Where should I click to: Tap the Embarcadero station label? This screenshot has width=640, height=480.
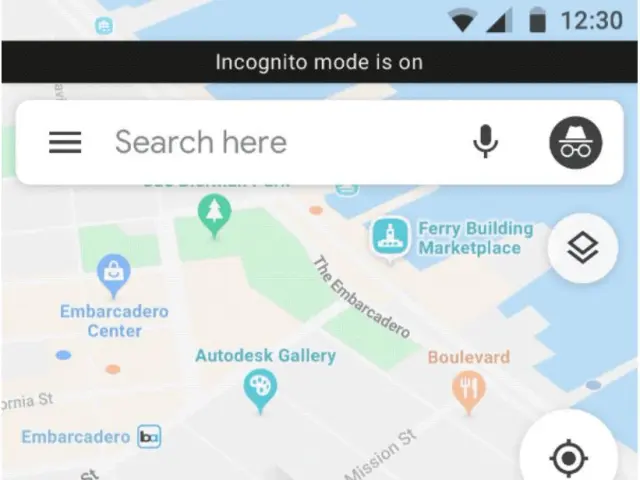(76, 437)
